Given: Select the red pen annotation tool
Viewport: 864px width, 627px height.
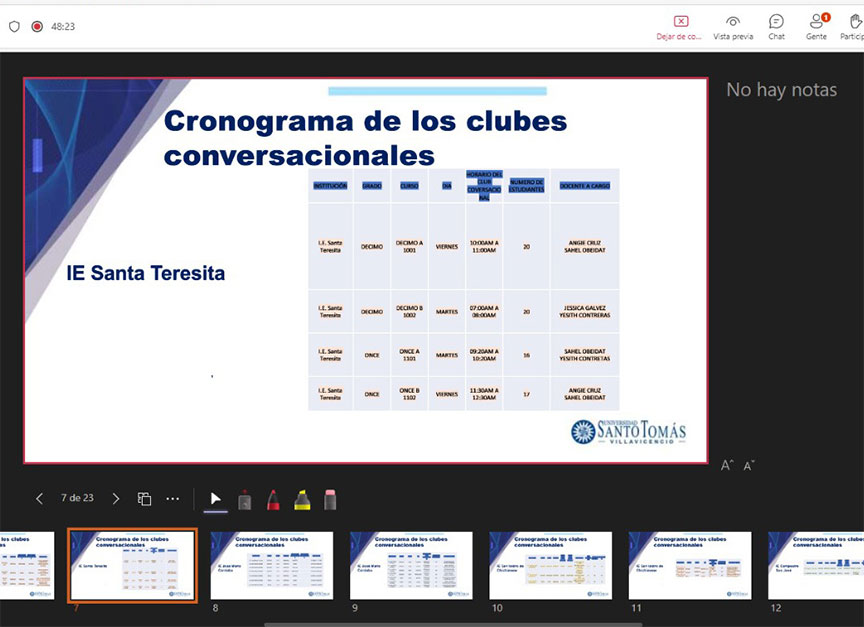Looking at the screenshot, I should point(273,499).
